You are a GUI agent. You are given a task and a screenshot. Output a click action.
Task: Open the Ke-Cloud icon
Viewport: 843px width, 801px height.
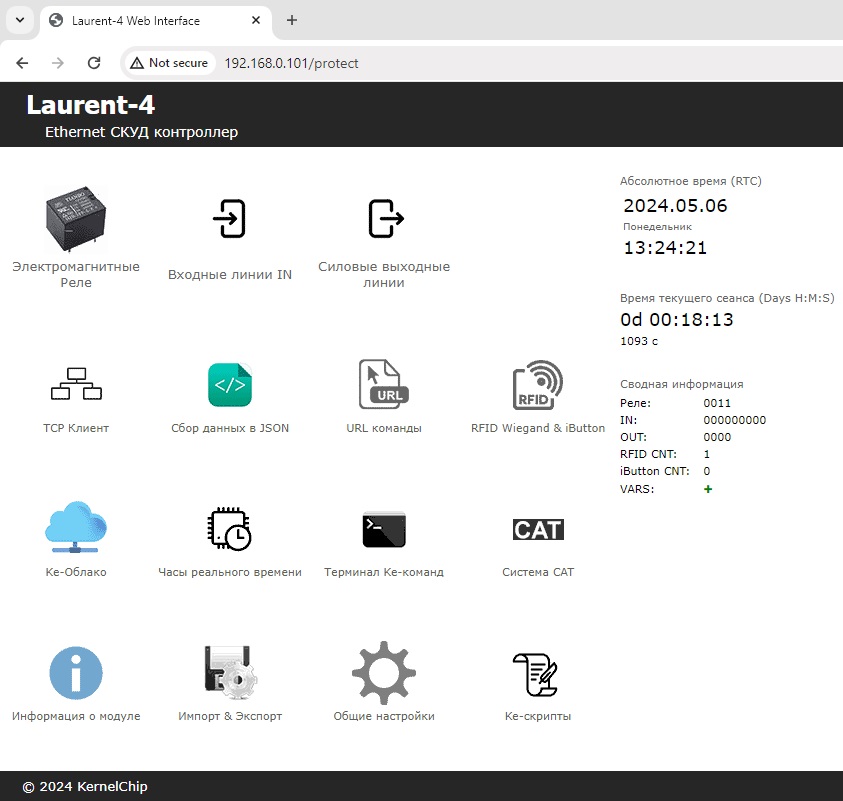(x=76, y=527)
